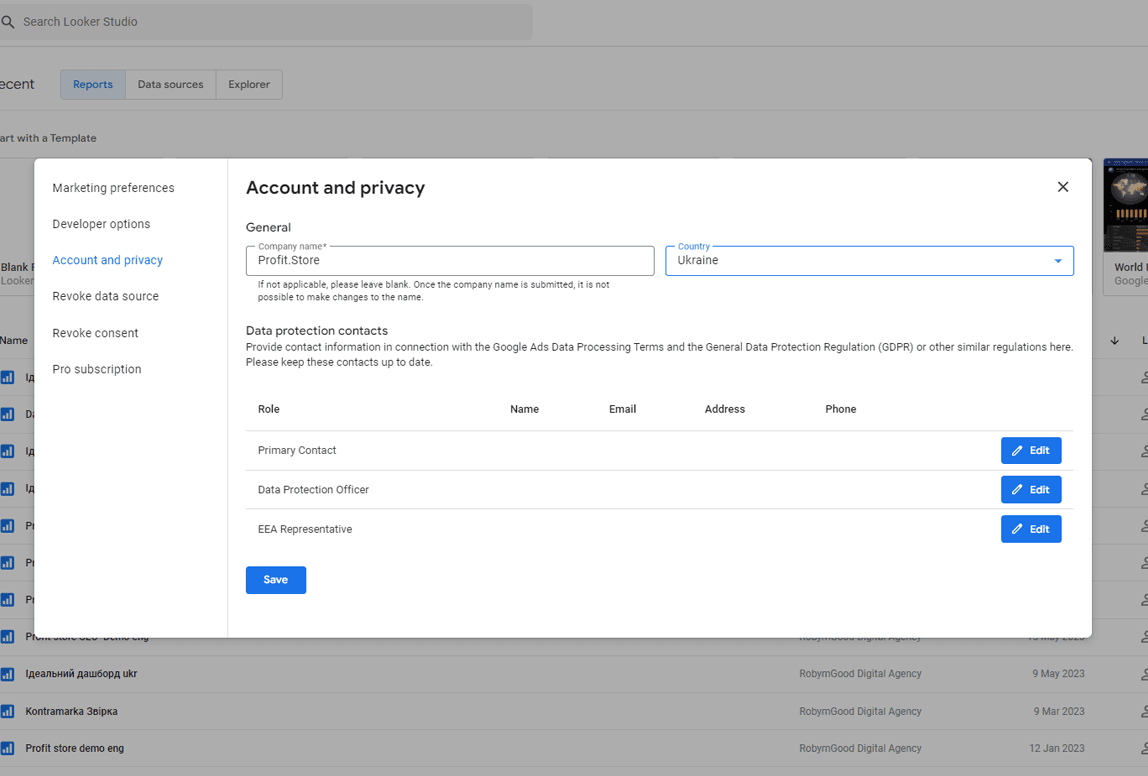Open the World template thumbnail
This screenshot has height=776, width=1148.
pyautogui.click(x=1126, y=205)
